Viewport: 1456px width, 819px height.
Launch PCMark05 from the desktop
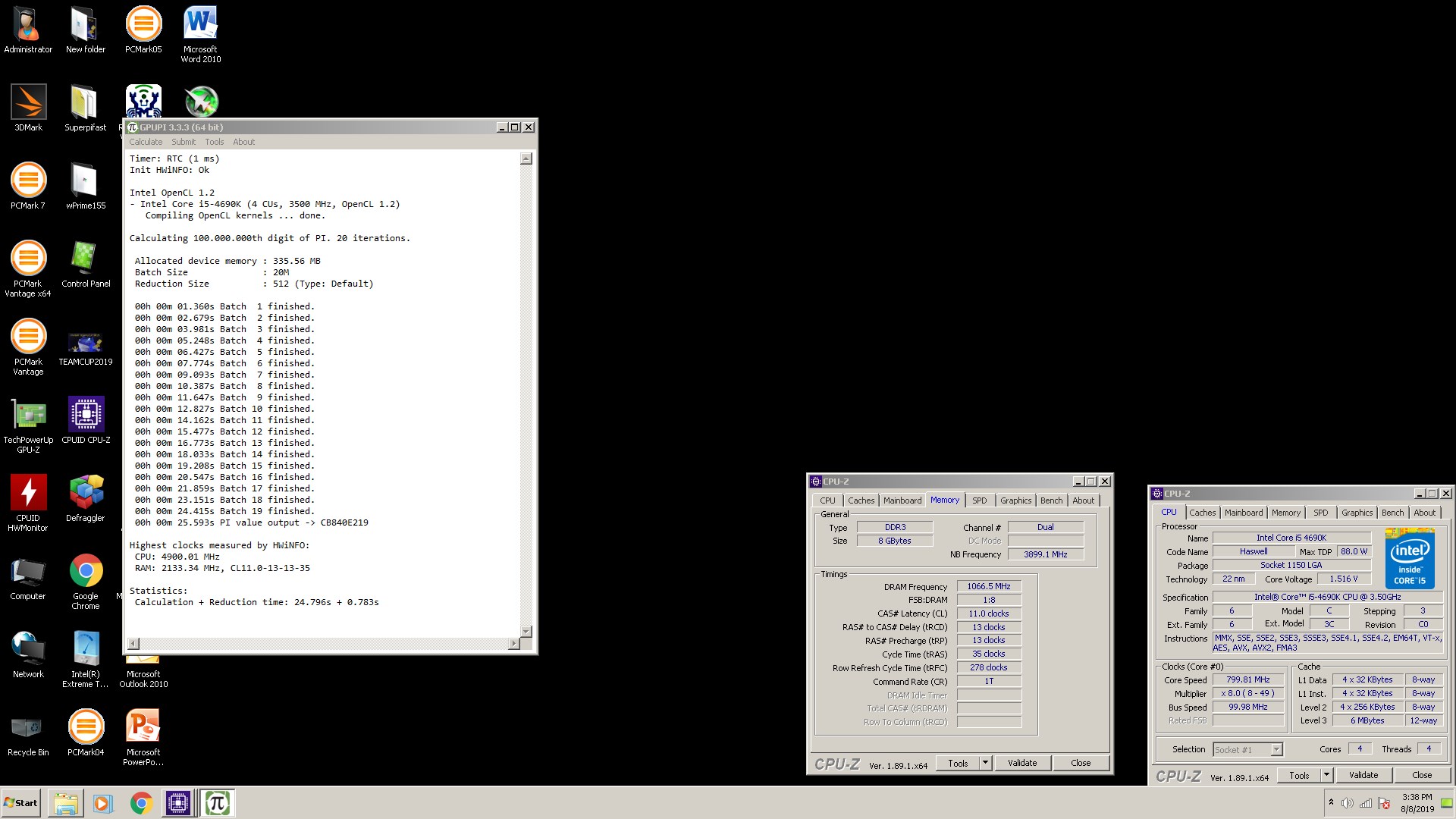[x=143, y=30]
